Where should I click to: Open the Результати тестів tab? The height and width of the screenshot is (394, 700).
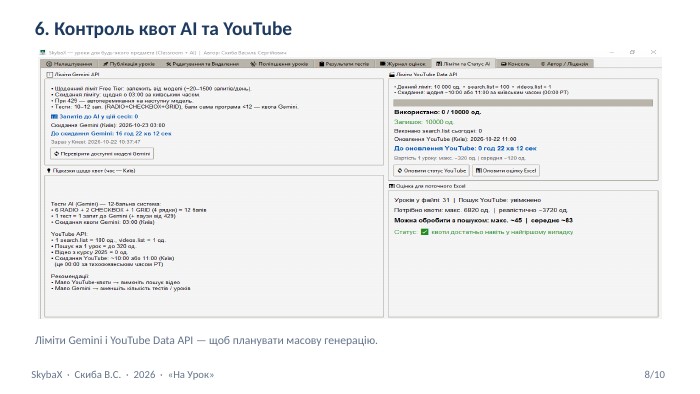(344, 64)
